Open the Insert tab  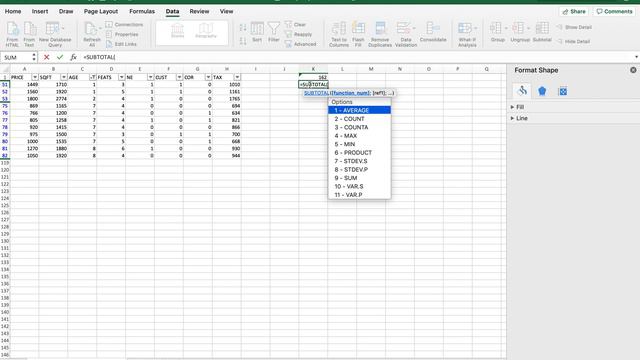pos(40,11)
